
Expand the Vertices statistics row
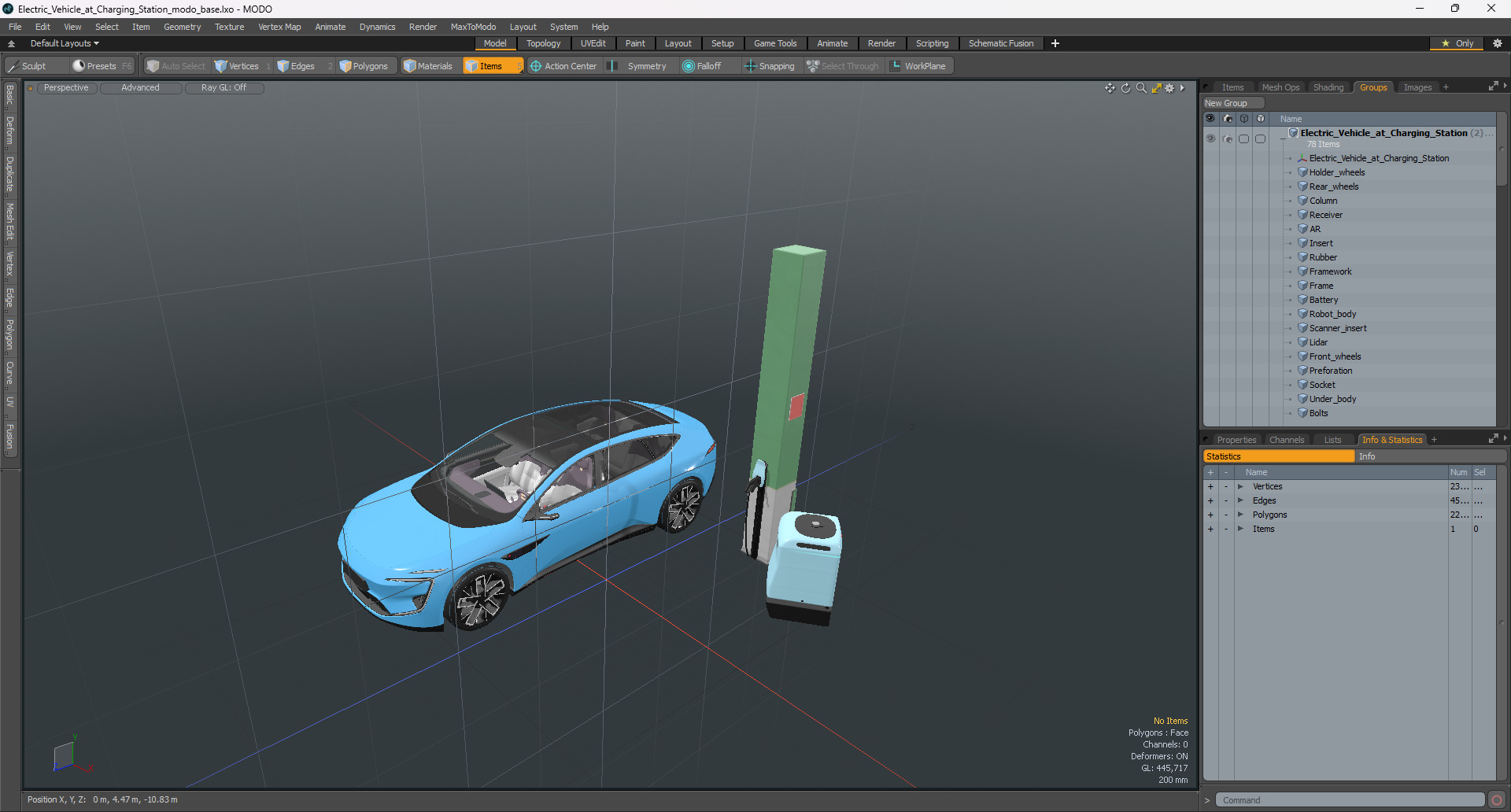(x=1240, y=487)
